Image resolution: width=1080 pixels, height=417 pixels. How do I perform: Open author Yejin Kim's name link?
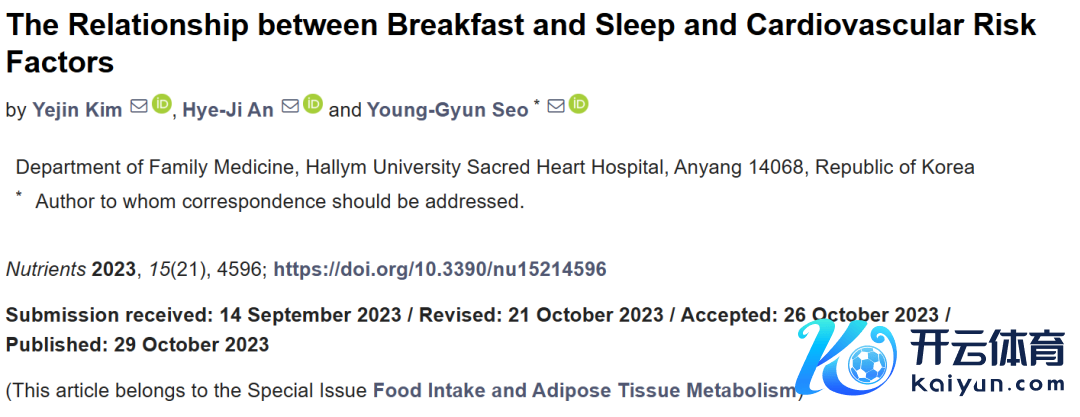click(77, 110)
